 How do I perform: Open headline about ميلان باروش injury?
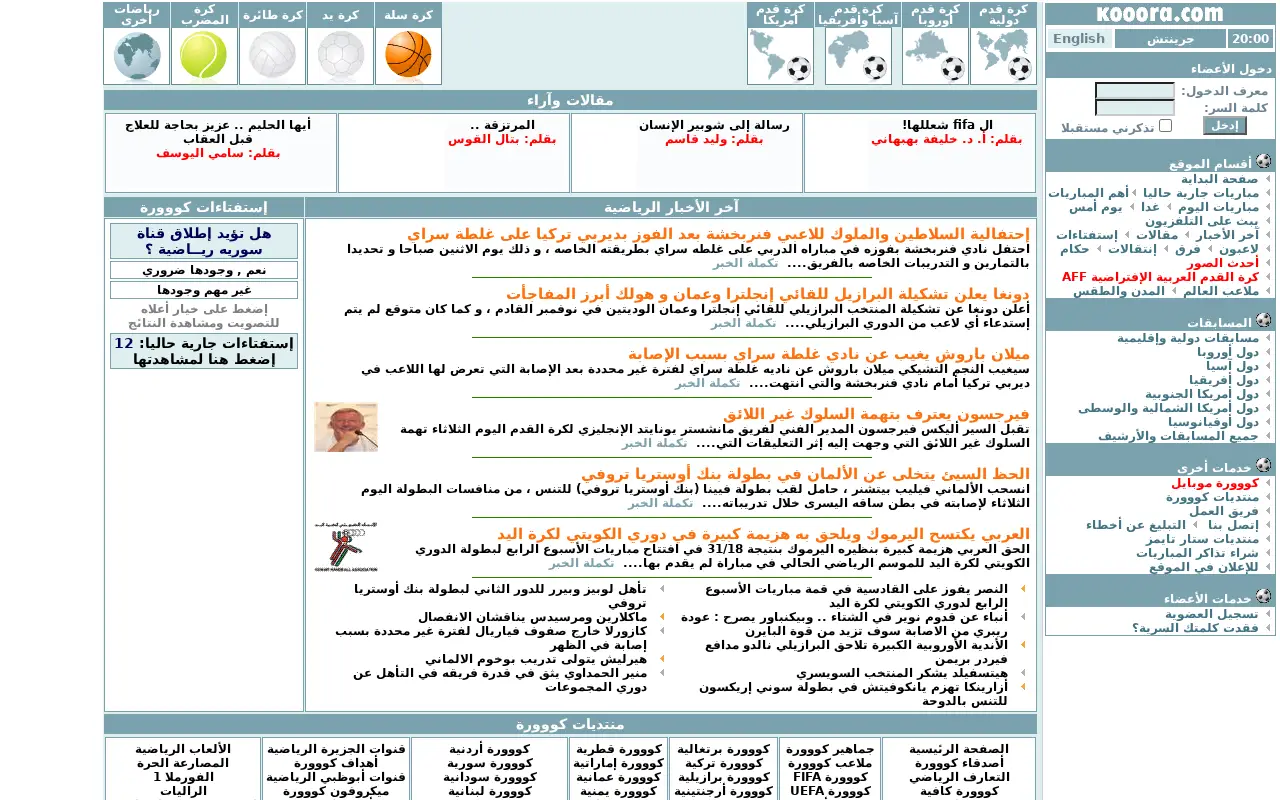(x=829, y=354)
